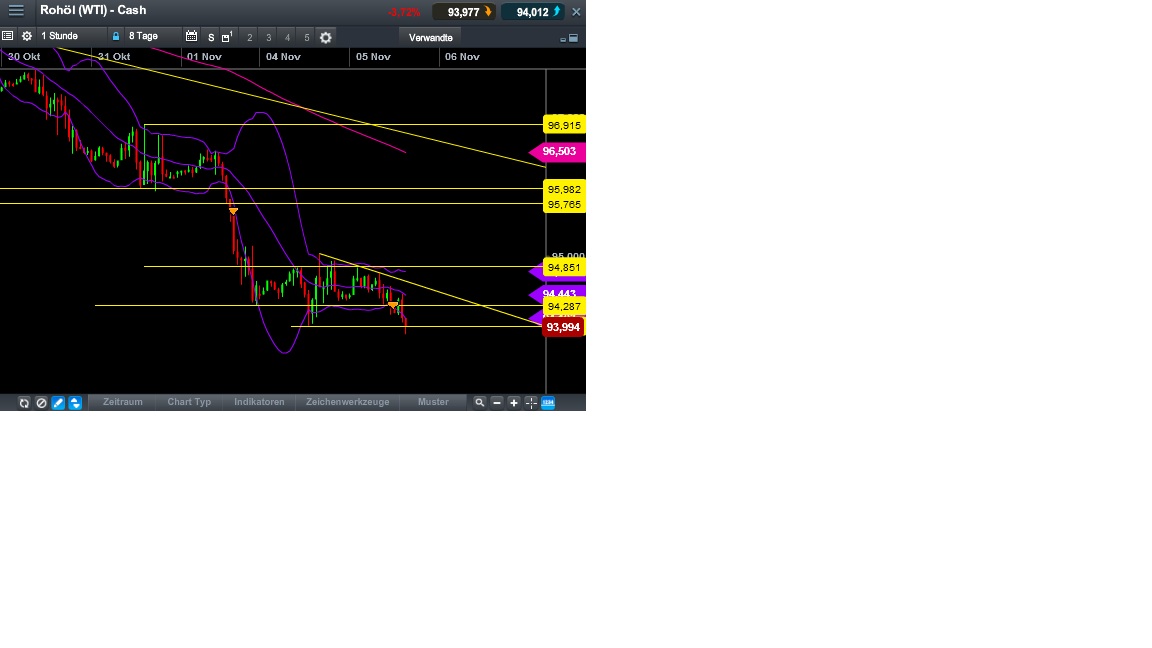Select saved chart layout 2
The height and width of the screenshot is (648, 1152).
coord(248,37)
